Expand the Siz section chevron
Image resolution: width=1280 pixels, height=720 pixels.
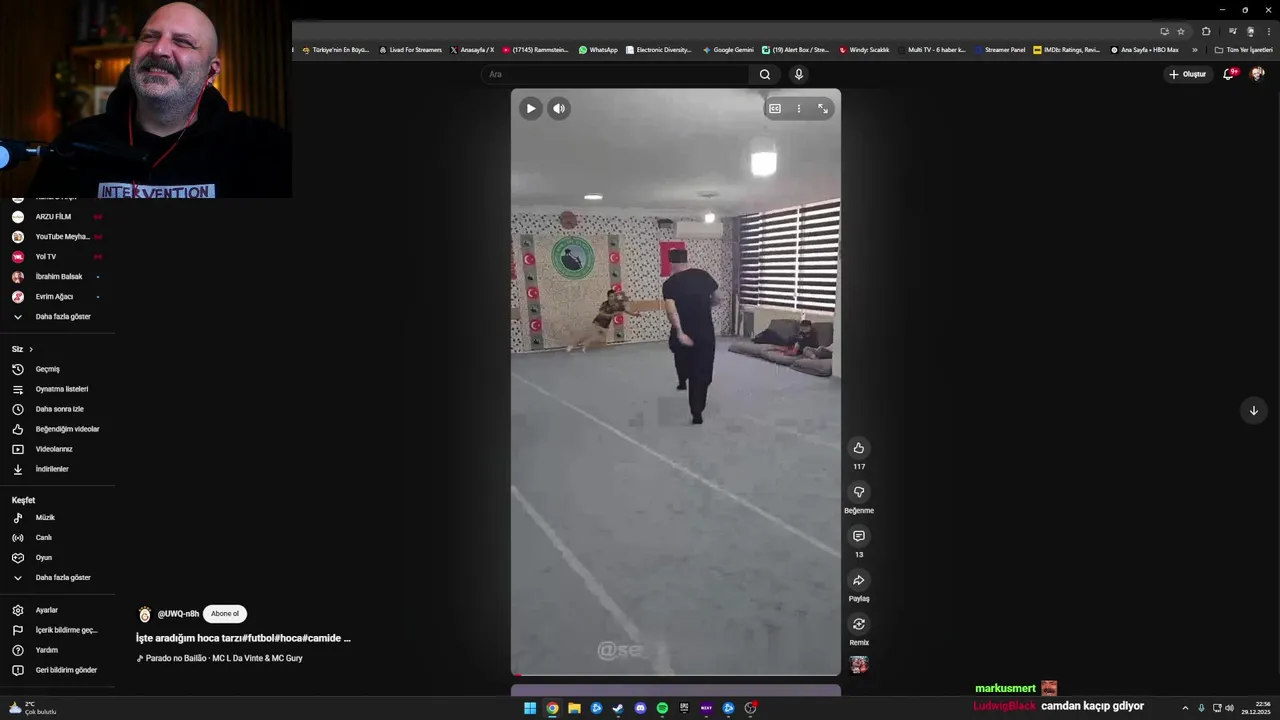click(31, 349)
